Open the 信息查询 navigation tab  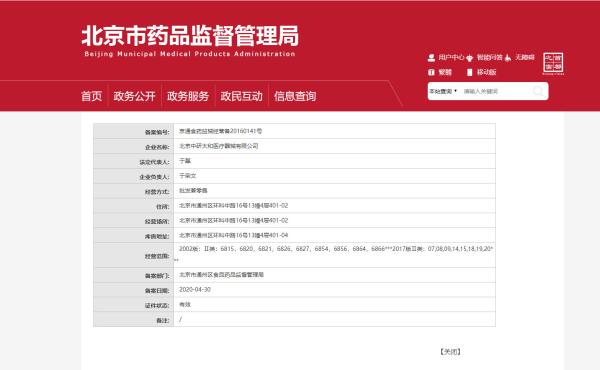click(x=295, y=96)
